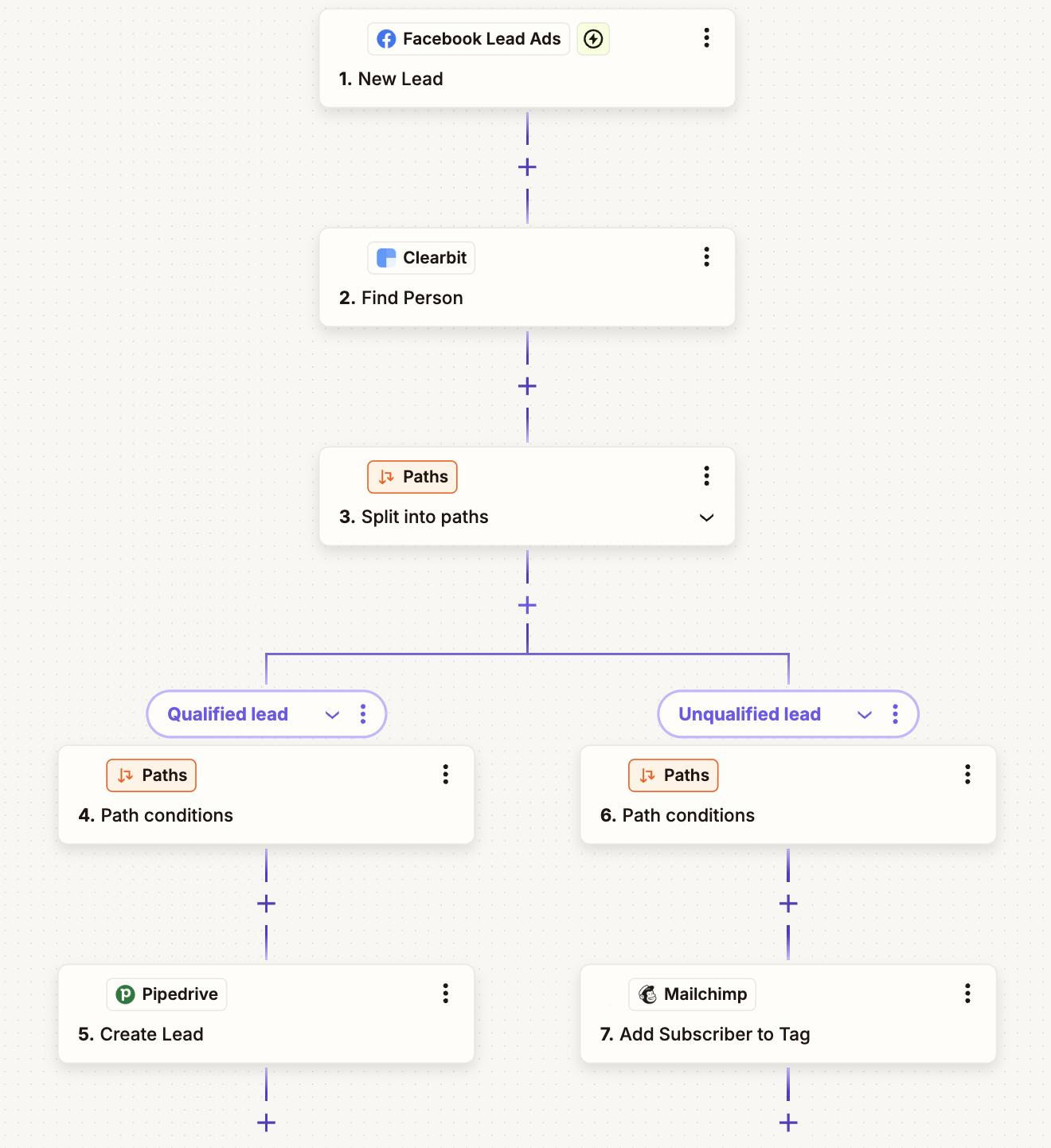Click the Clearbit app badge
Viewport: 1051px width, 1148px height.
tap(421, 258)
